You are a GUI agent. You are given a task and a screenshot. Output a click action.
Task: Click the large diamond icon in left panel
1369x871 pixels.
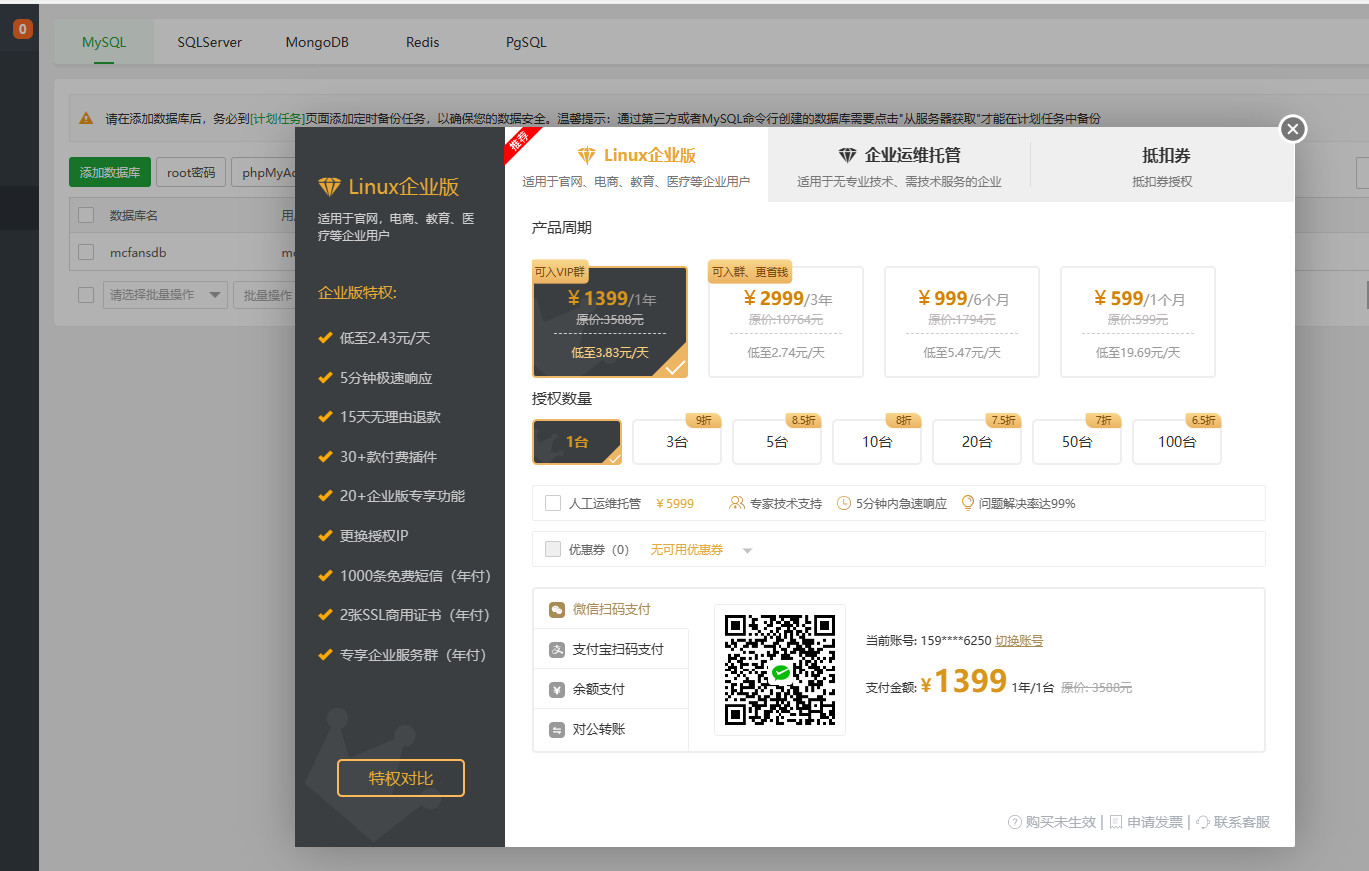[x=329, y=187]
